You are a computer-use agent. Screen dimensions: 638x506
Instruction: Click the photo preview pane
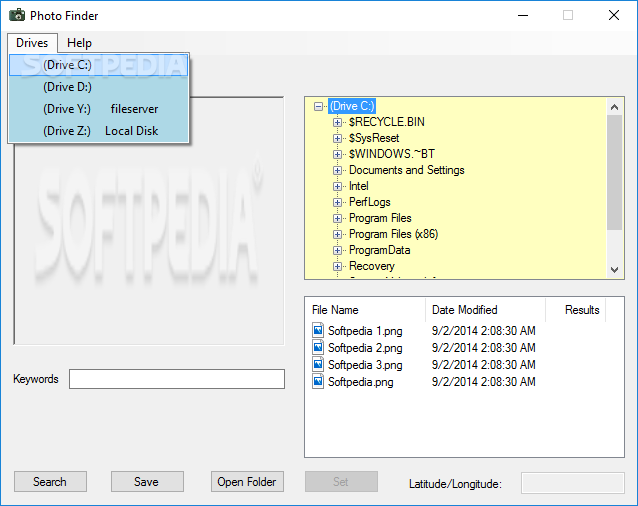149,221
